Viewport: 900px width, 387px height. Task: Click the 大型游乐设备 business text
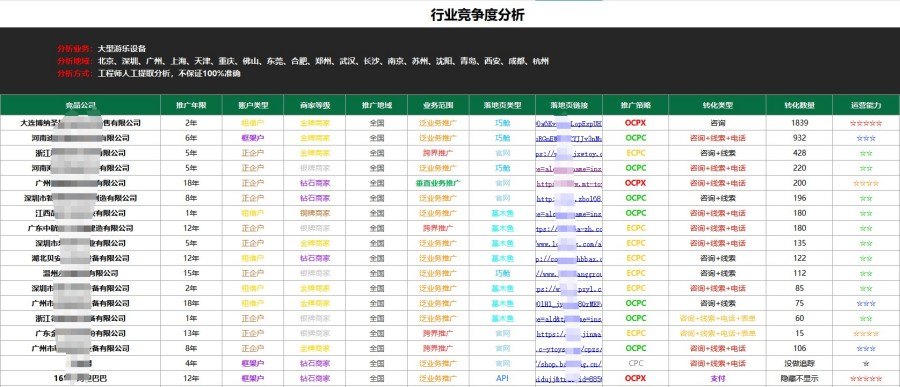(122, 48)
